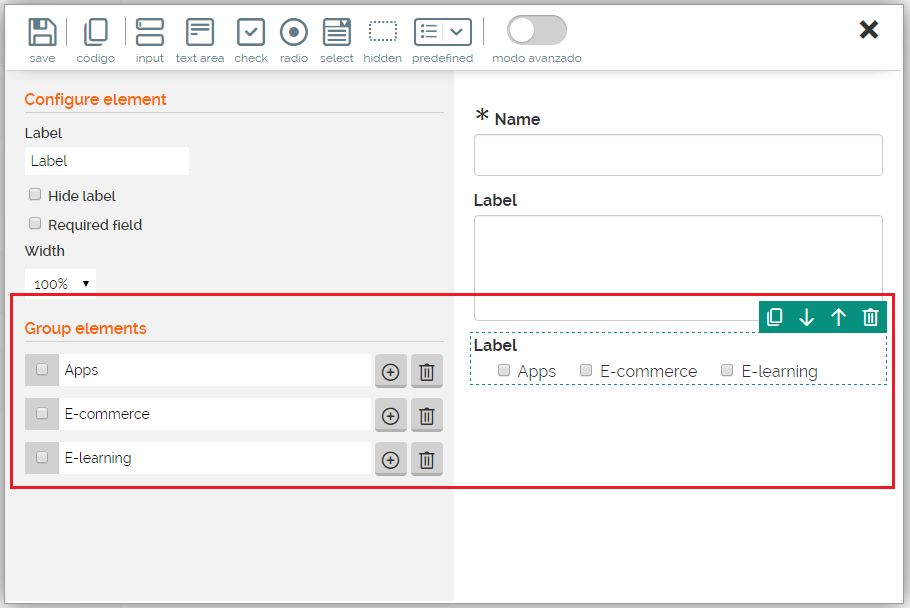Toggle the modo avanzado switch
The image size is (910, 608).
pos(536,31)
